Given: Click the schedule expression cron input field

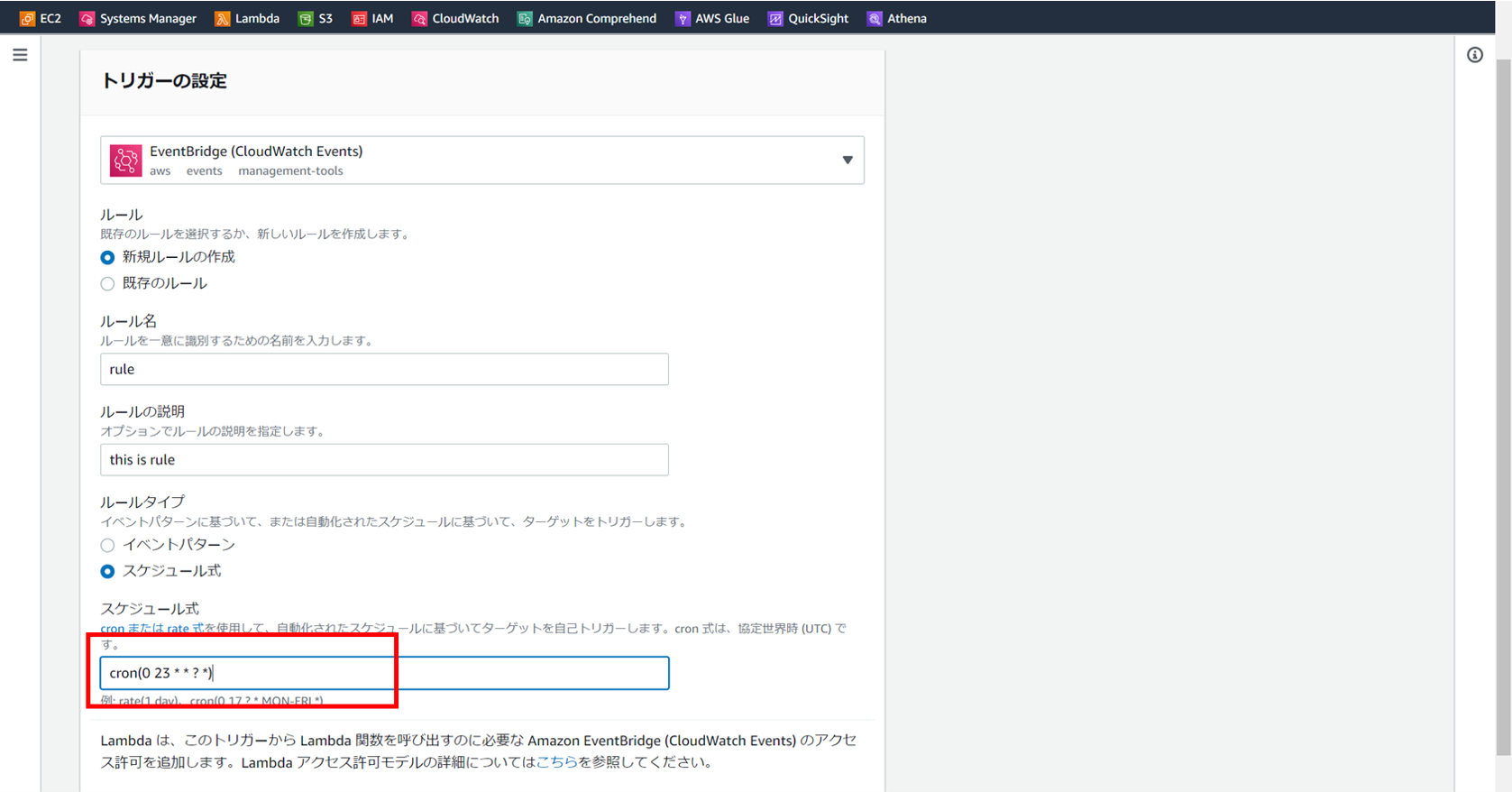Looking at the screenshot, I should point(384,673).
